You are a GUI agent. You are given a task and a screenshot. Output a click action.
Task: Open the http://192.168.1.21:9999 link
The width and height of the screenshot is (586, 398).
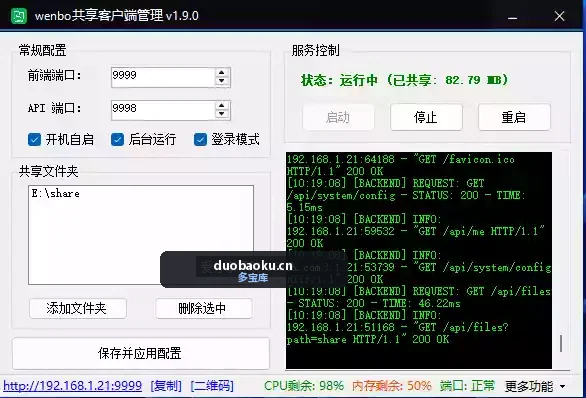pyautogui.click(x=73, y=386)
